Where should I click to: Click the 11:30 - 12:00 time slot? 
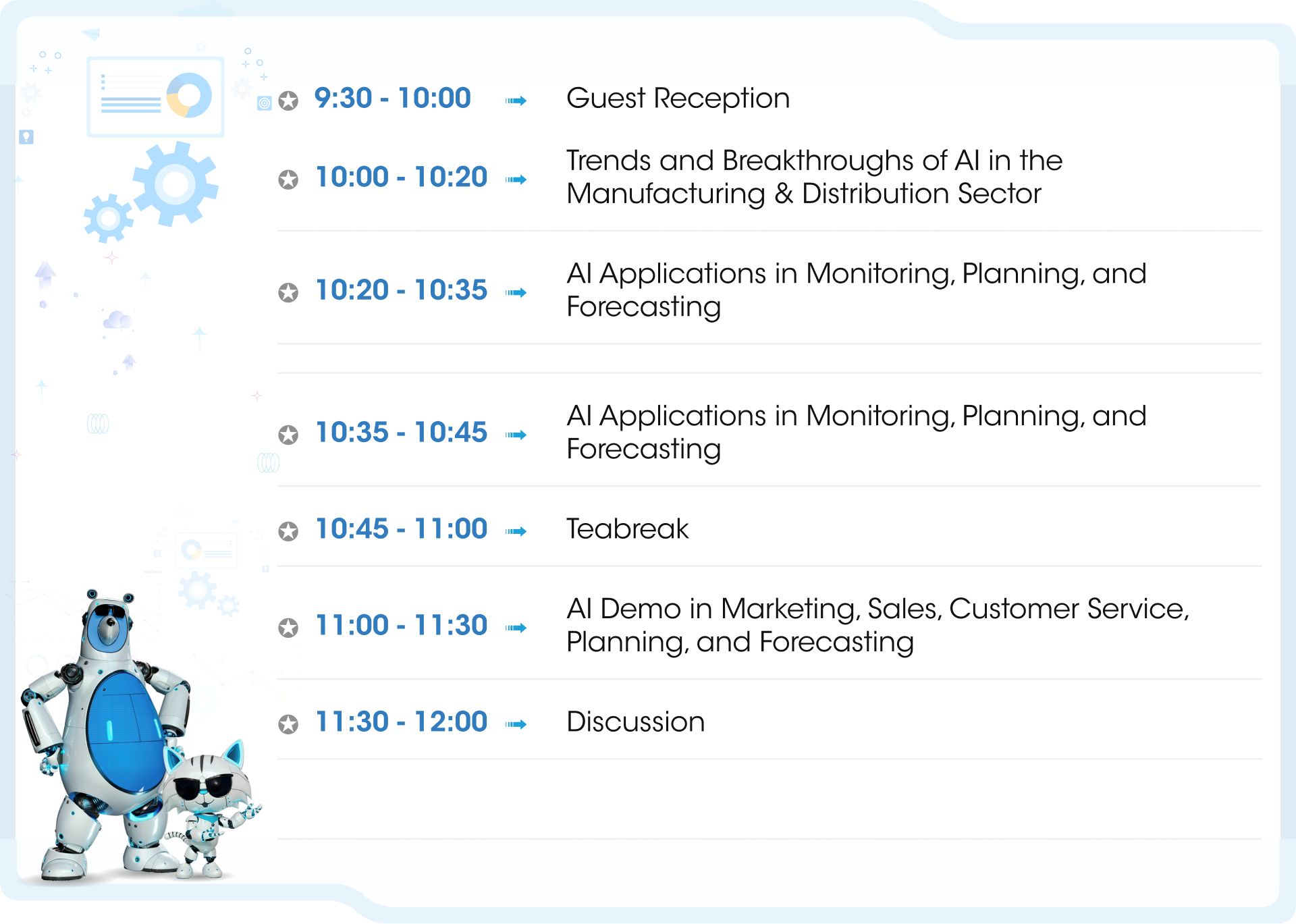pyautogui.click(x=401, y=722)
